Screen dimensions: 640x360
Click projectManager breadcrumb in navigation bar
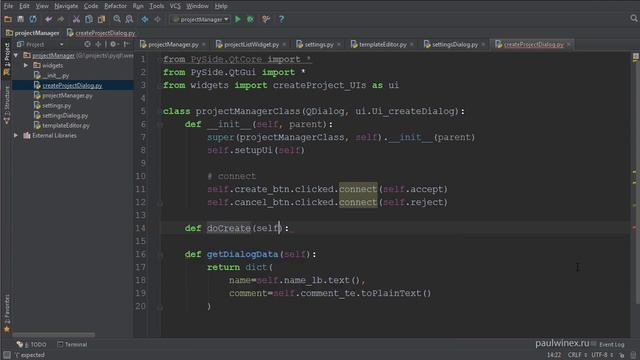tap(33, 33)
